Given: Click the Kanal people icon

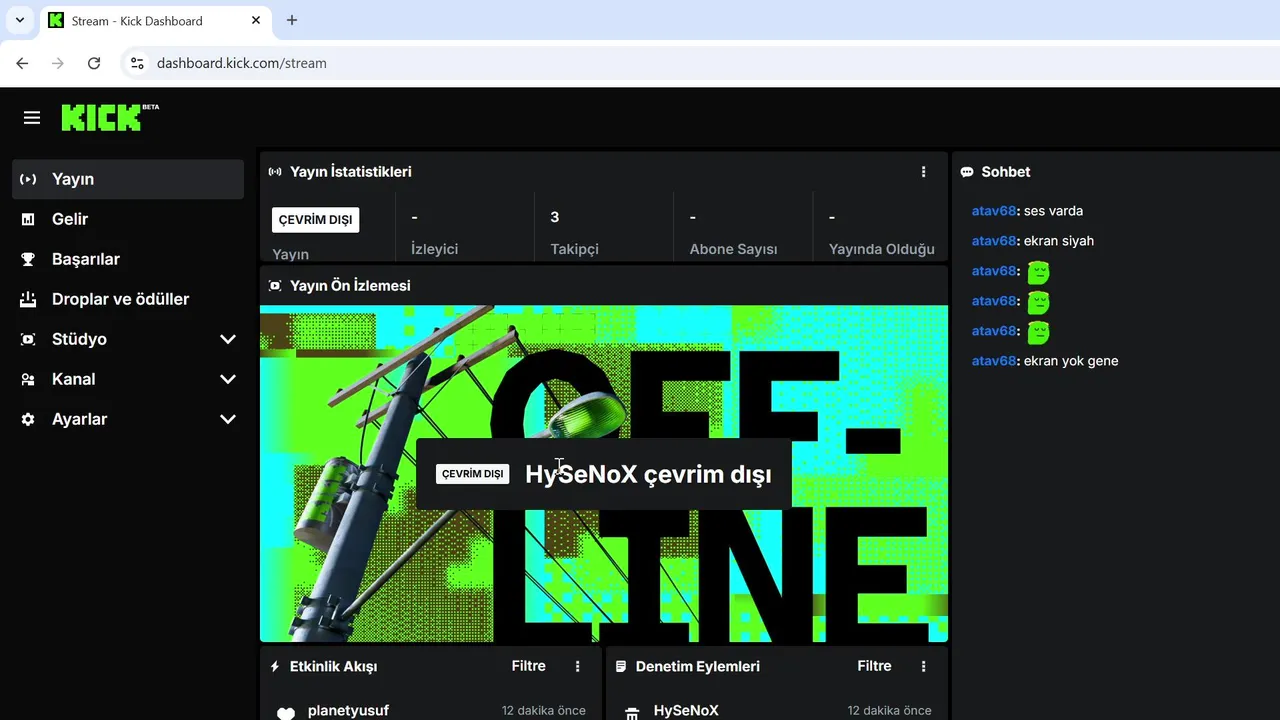Looking at the screenshot, I should pyautogui.click(x=28, y=379).
